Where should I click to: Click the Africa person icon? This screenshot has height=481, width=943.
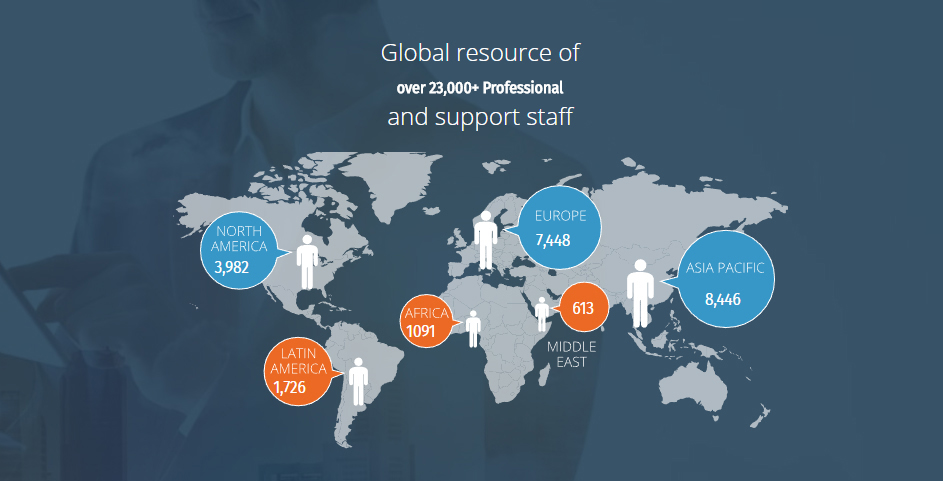[473, 329]
